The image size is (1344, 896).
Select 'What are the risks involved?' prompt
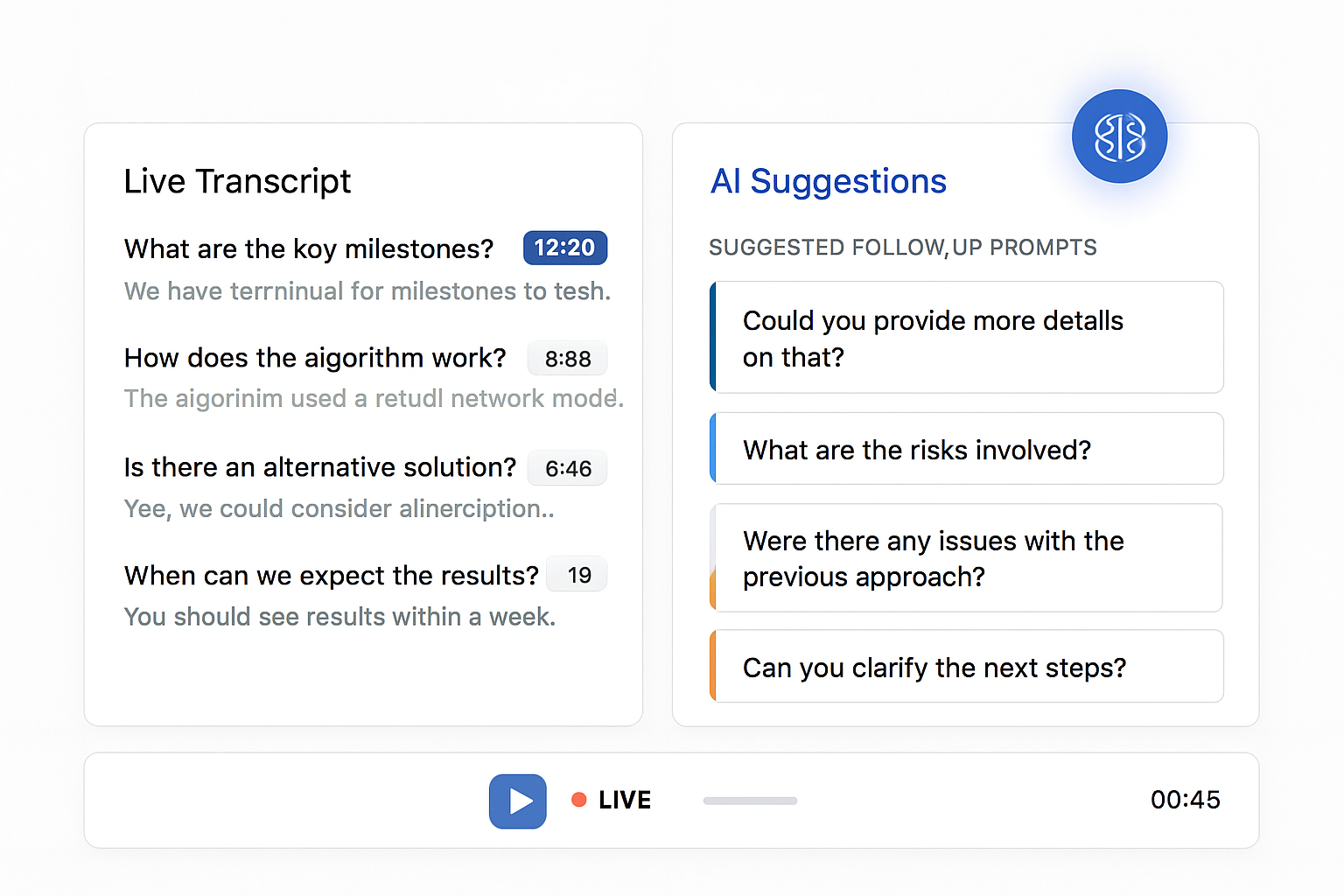tap(967, 449)
